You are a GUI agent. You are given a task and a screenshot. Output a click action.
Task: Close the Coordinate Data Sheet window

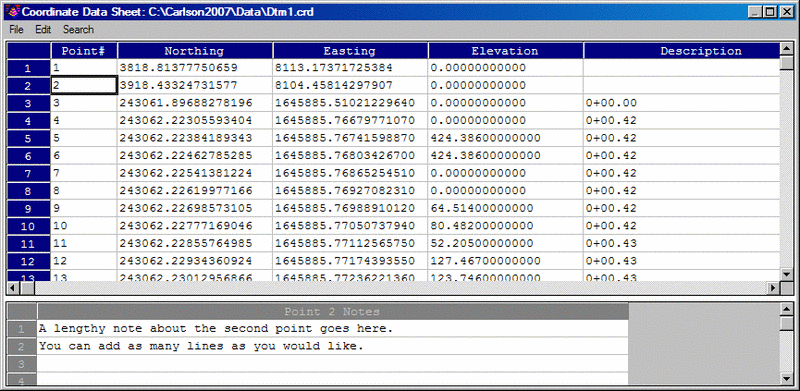[x=787, y=12]
